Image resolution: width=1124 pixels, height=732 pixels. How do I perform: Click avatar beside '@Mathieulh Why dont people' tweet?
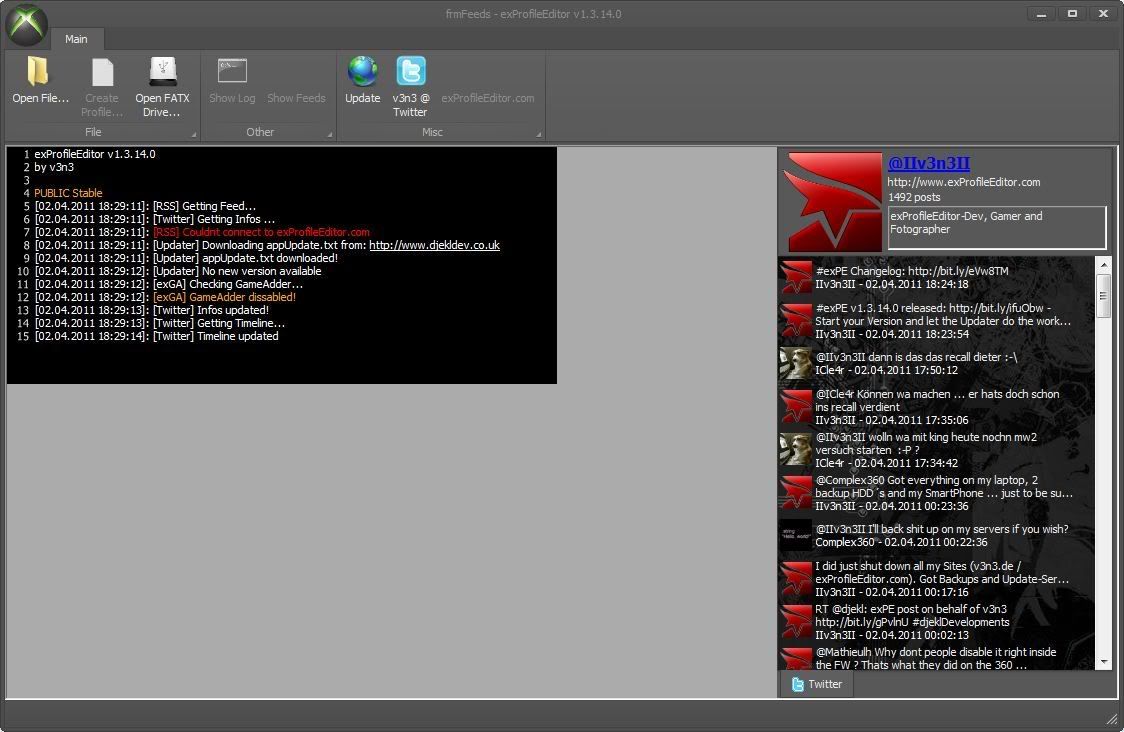796,659
